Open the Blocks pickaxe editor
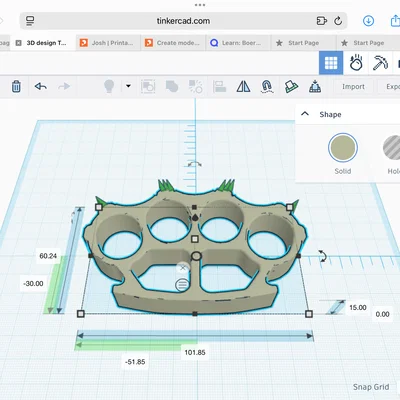This screenshot has width=400, height=400. coord(380,62)
